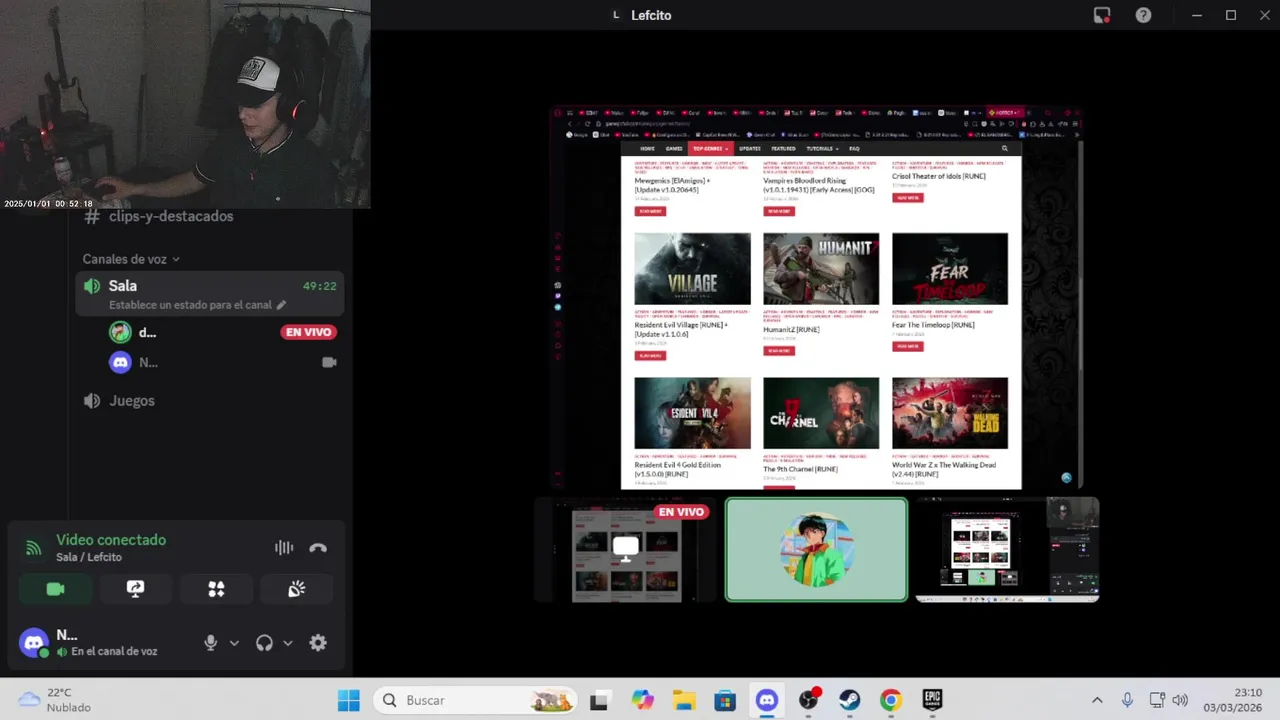Click the HumanitZ cover image
1280x720 pixels.
pos(821,269)
